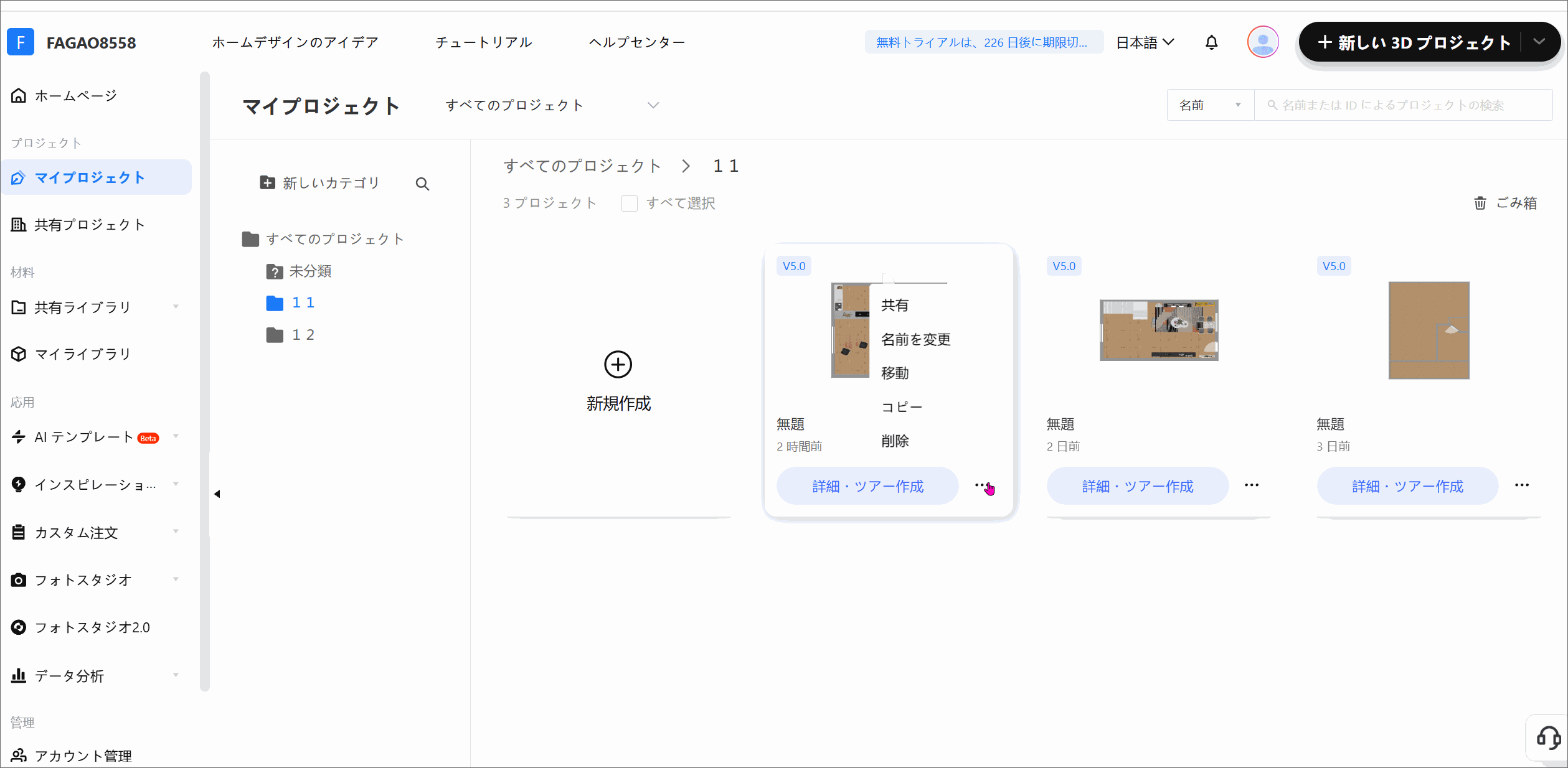The height and width of the screenshot is (768, 1568).
Task: Open ヘルプセンター in top navigation
Action: coord(637,42)
